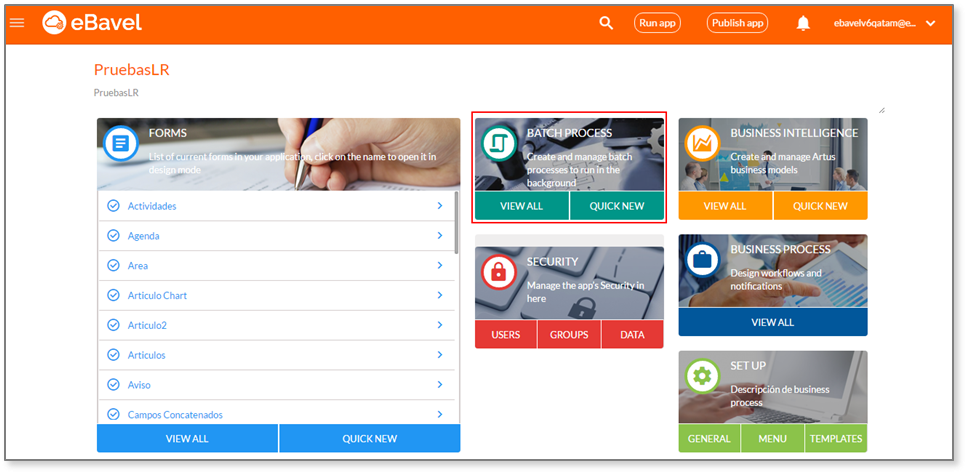This screenshot has height=474, width=967.
Task: Open Security GROUPS section
Action: 569,335
